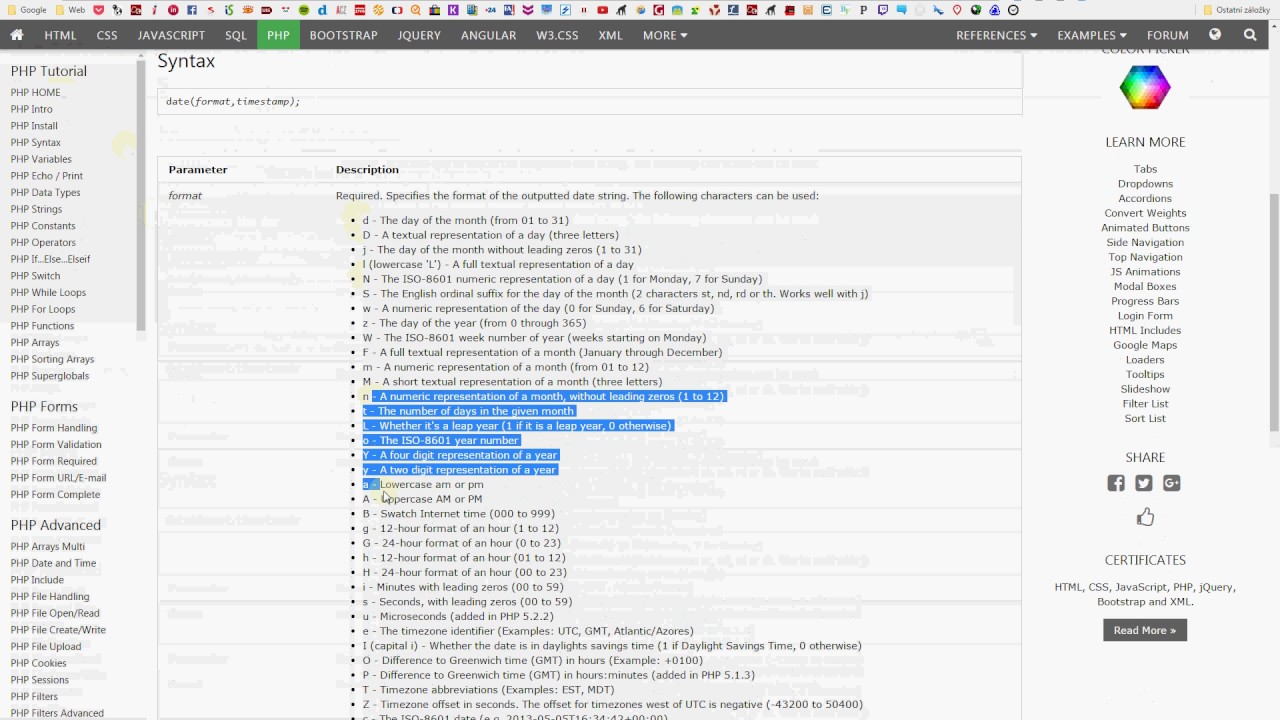
Task: Click the 'Y - A four digit representation' line
Action: pyautogui.click(x=460, y=455)
